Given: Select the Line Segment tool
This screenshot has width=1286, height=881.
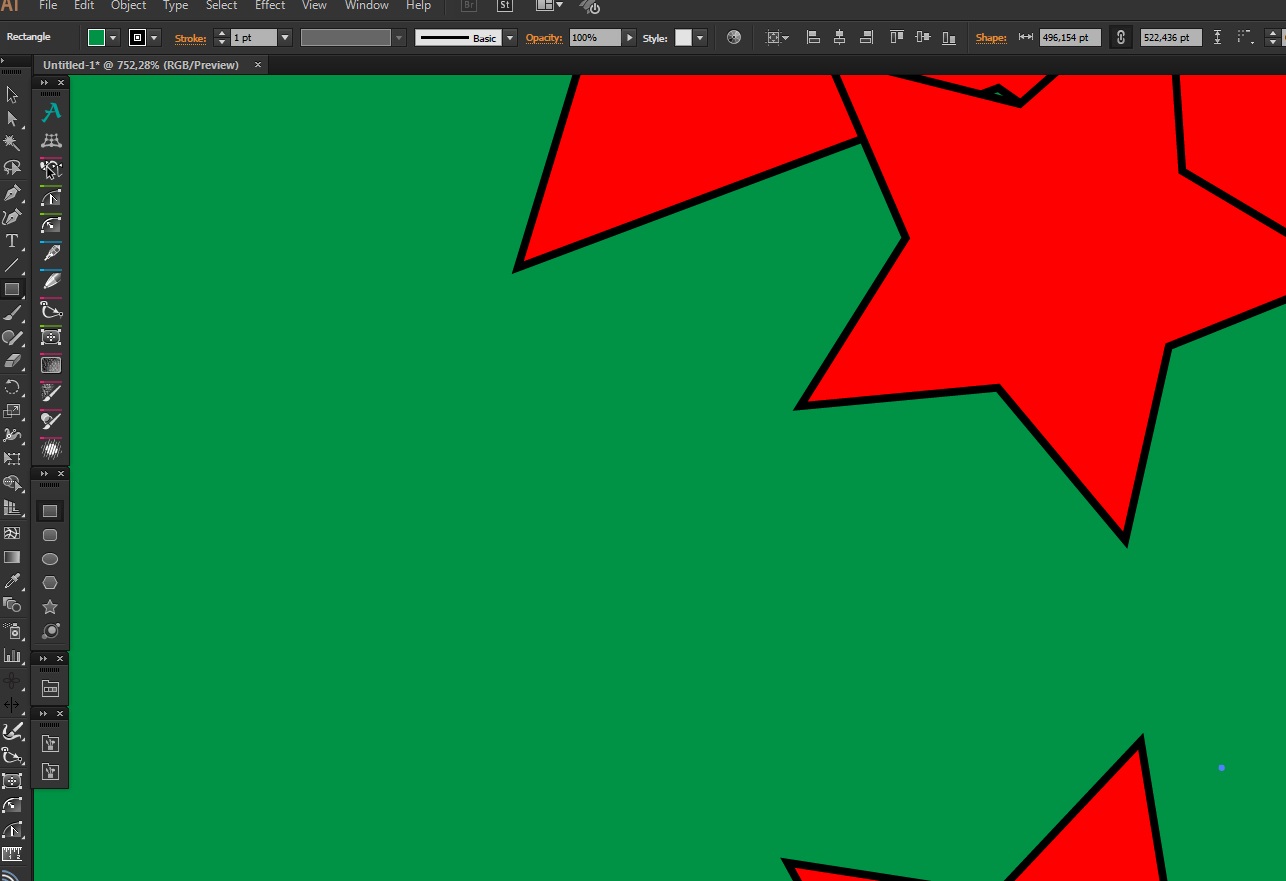Looking at the screenshot, I should (12, 265).
